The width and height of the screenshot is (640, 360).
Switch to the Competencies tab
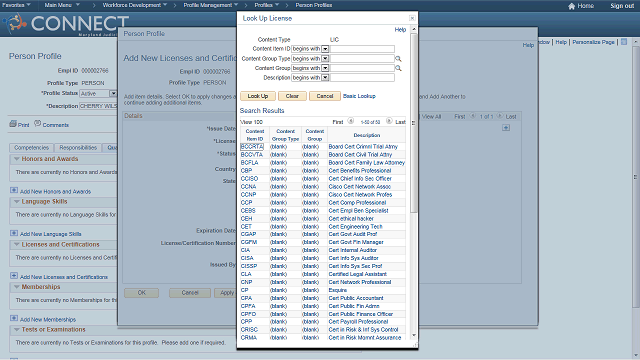coord(31,148)
